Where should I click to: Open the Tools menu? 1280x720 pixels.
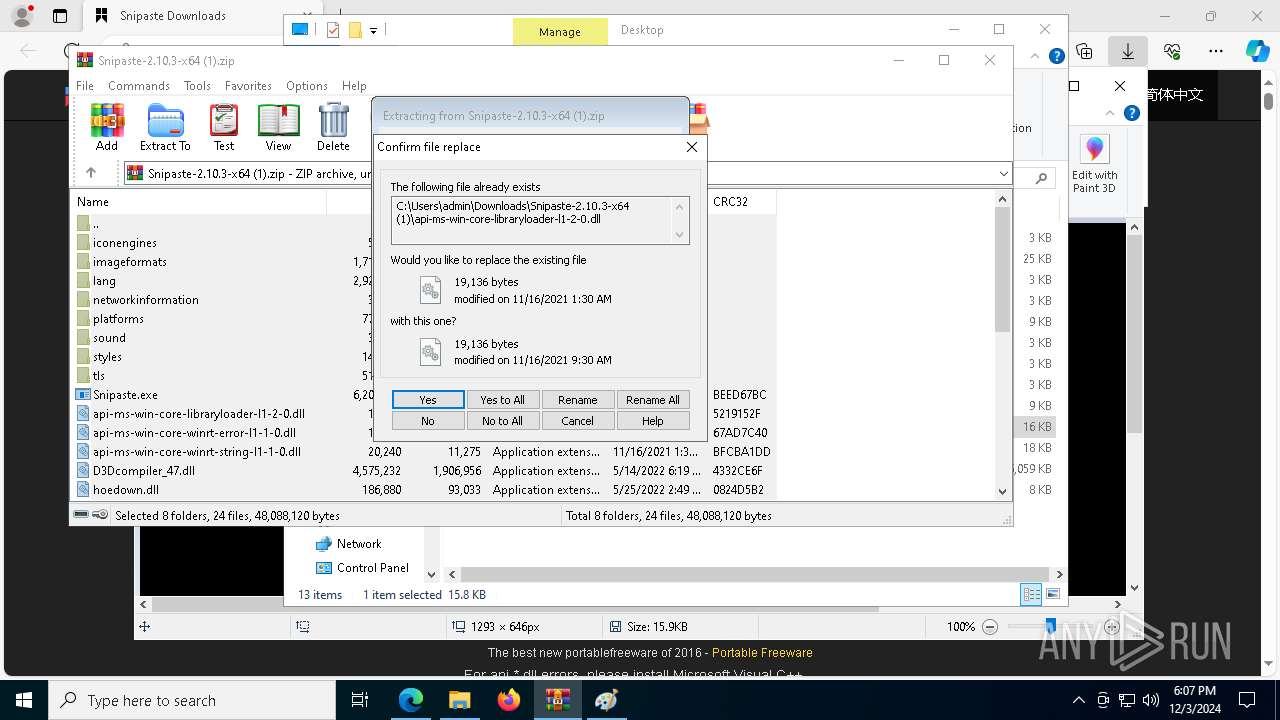coord(197,86)
